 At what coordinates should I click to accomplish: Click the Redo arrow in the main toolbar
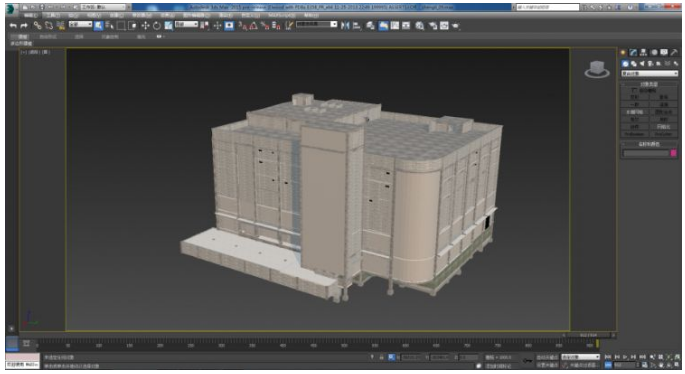point(24,26)
